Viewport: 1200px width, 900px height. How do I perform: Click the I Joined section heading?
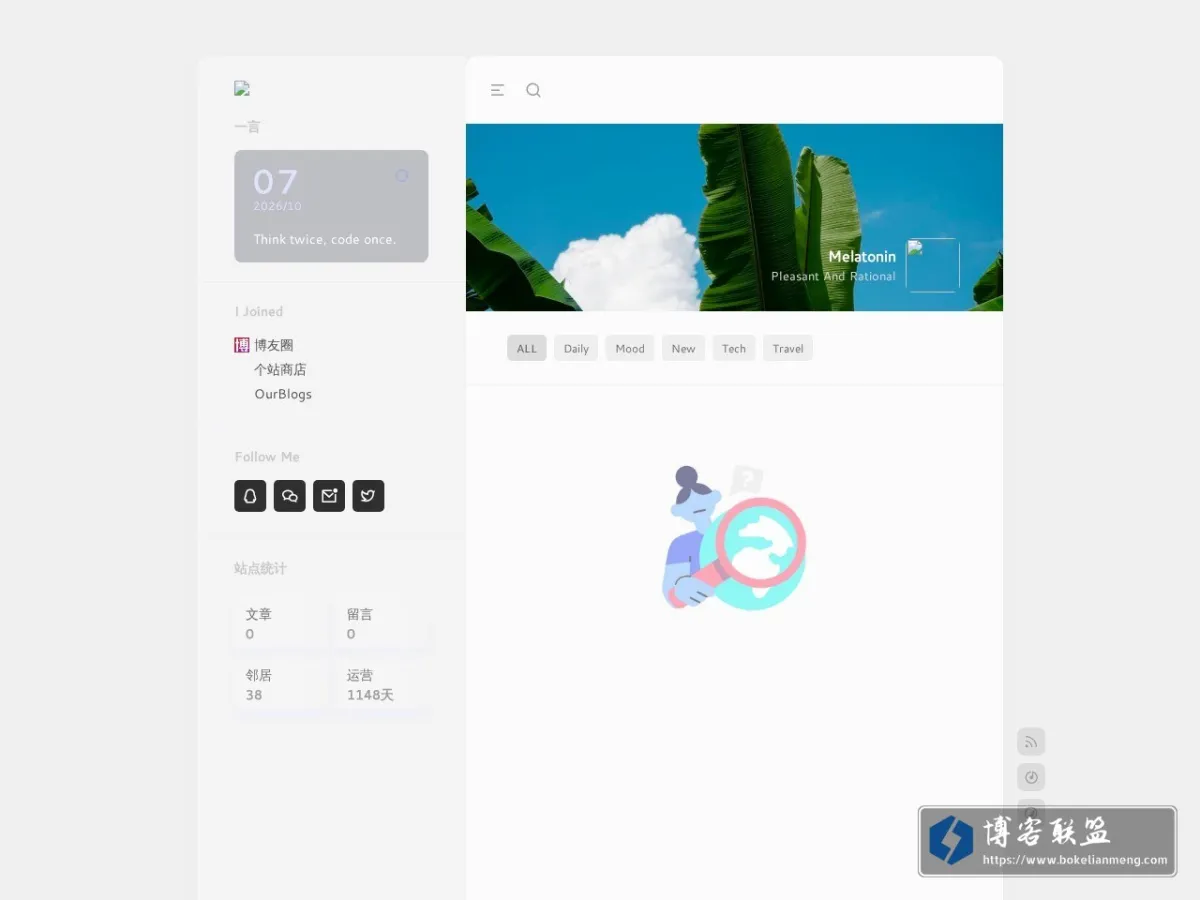(x=259, y=312)
